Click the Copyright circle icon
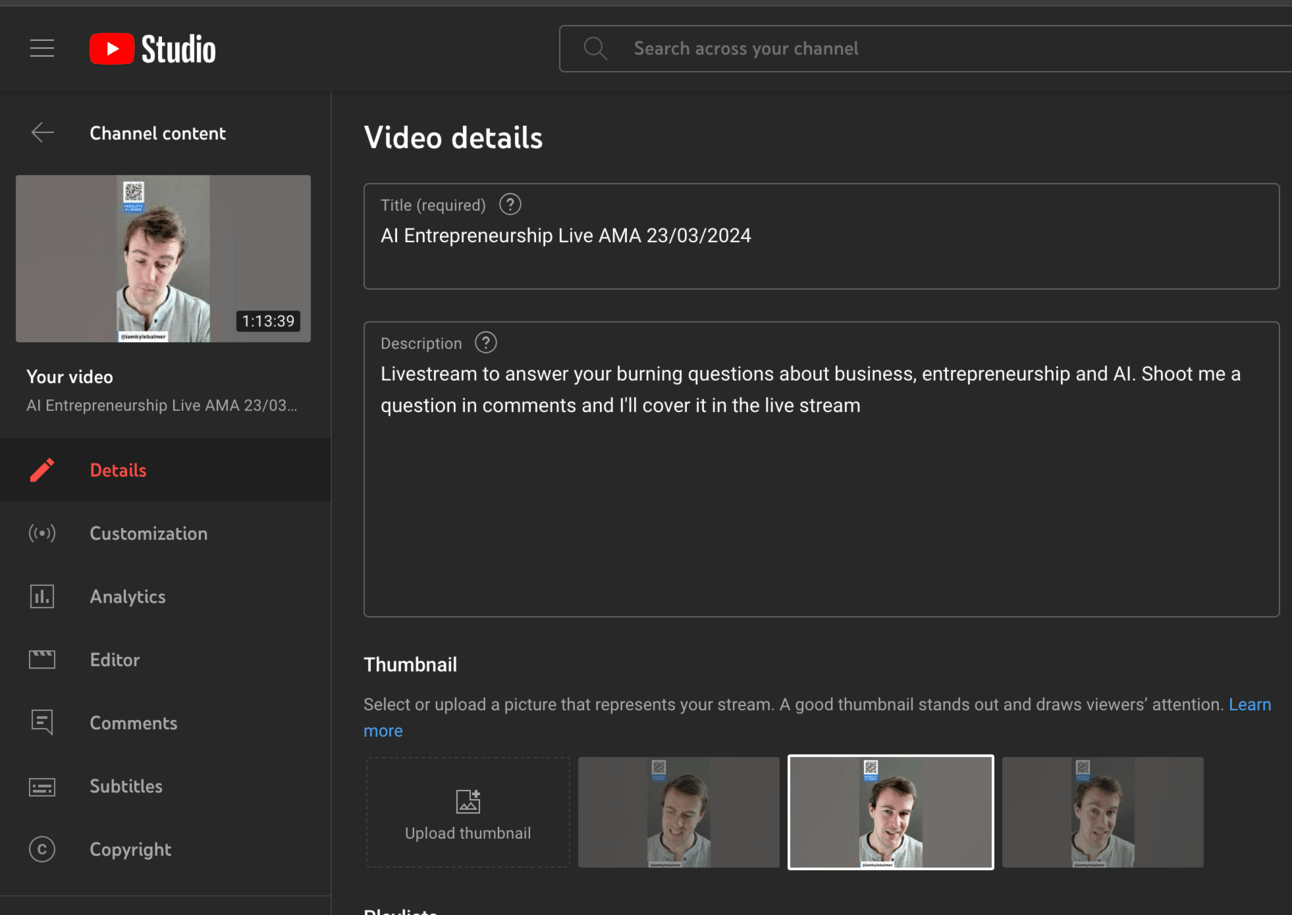1292x915 pixels. pos(42,850)
